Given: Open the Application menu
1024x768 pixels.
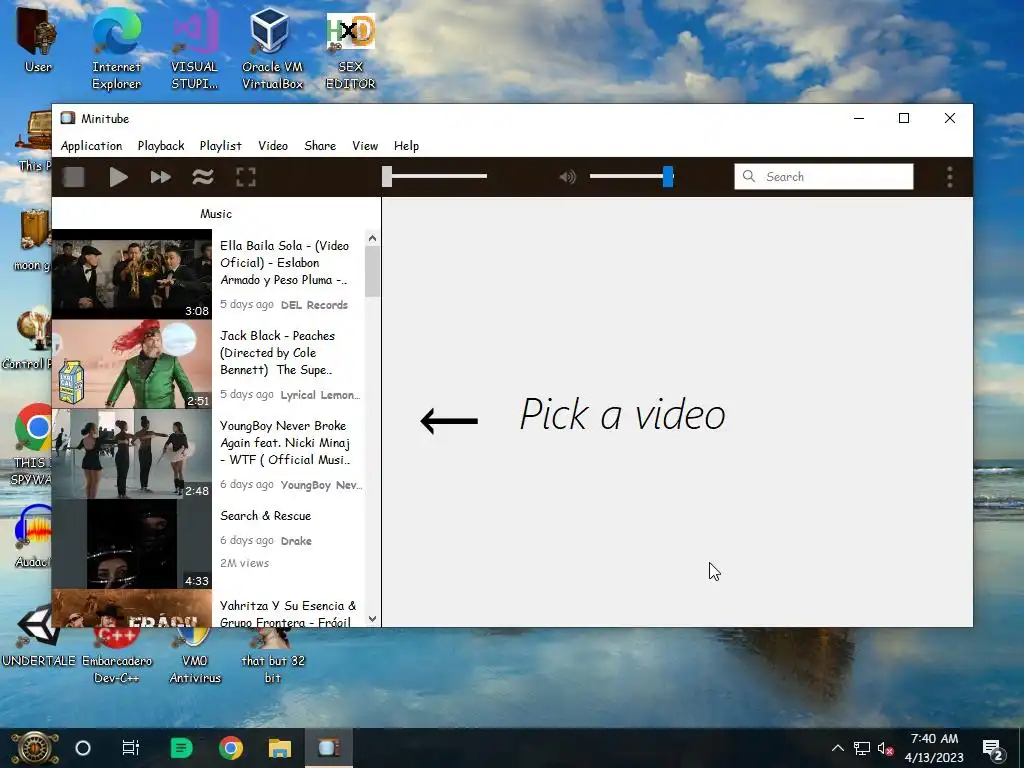Looking at the screenshot, I should pos(91,146).
